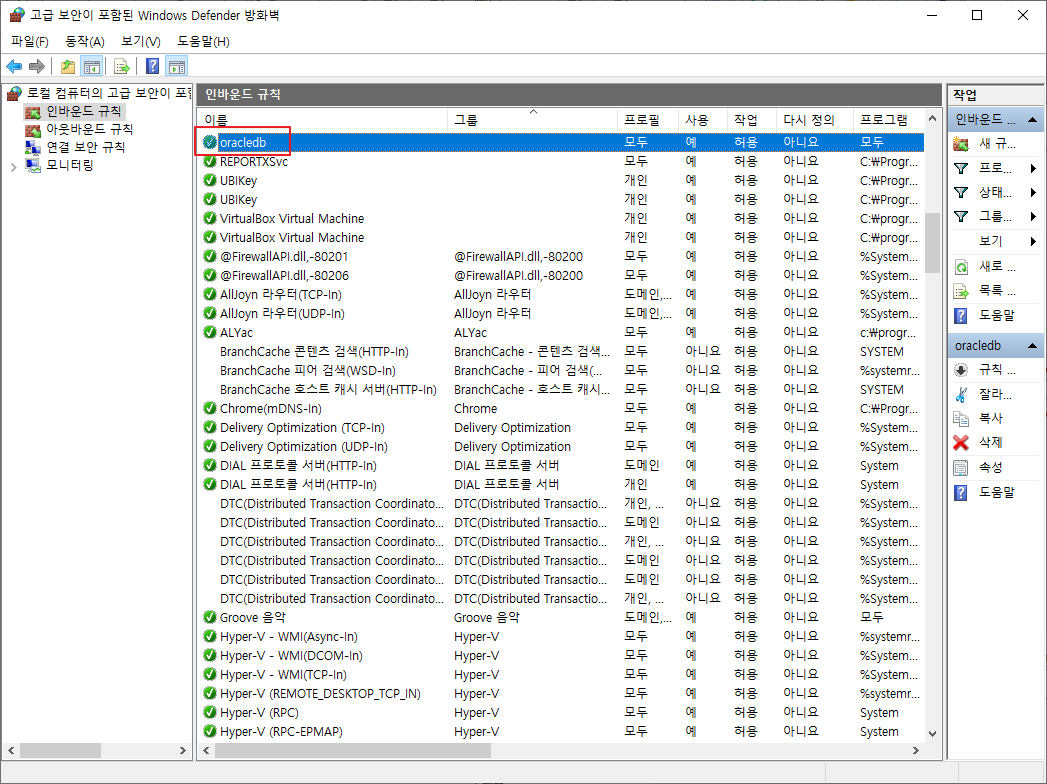The image size is (1047, 784).
Task: Click the rules list horizontal scrollbar thumb
Action: click(x=353, y=751)
